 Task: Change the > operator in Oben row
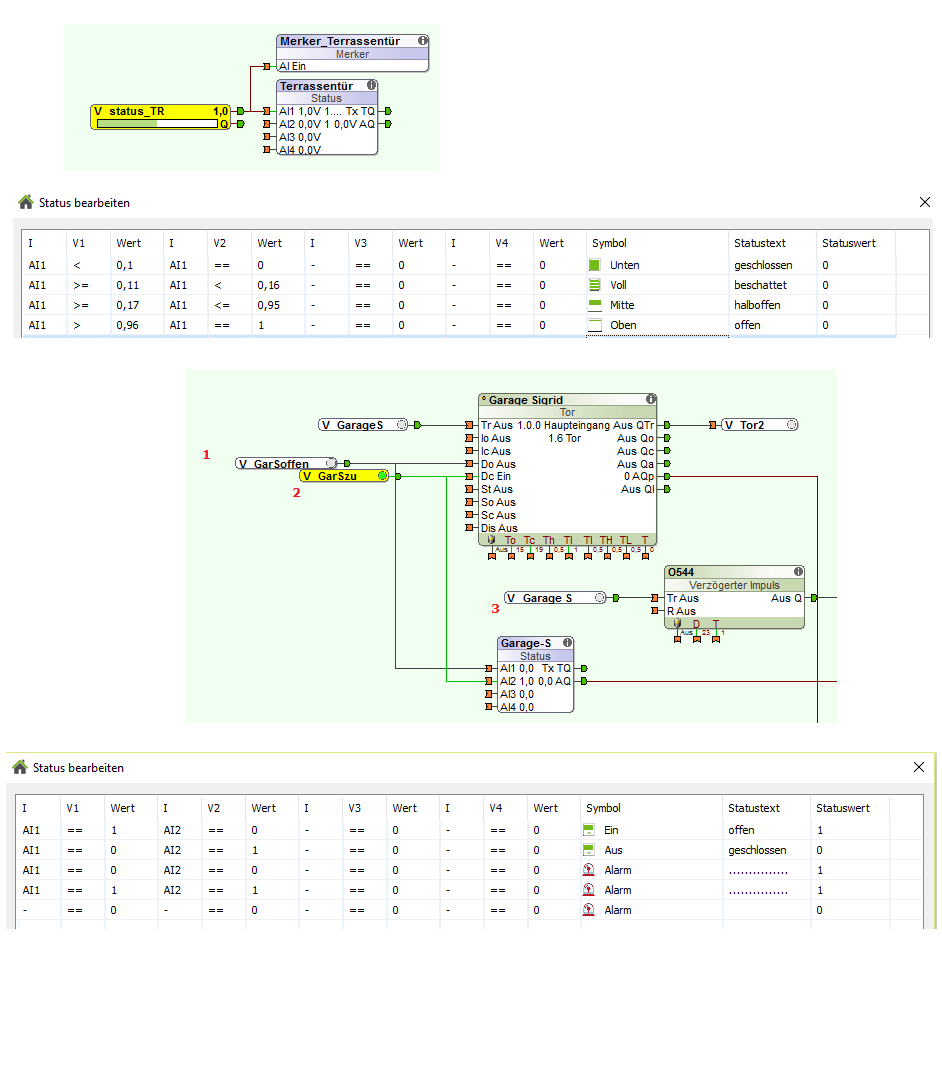(x=77, y=325)
